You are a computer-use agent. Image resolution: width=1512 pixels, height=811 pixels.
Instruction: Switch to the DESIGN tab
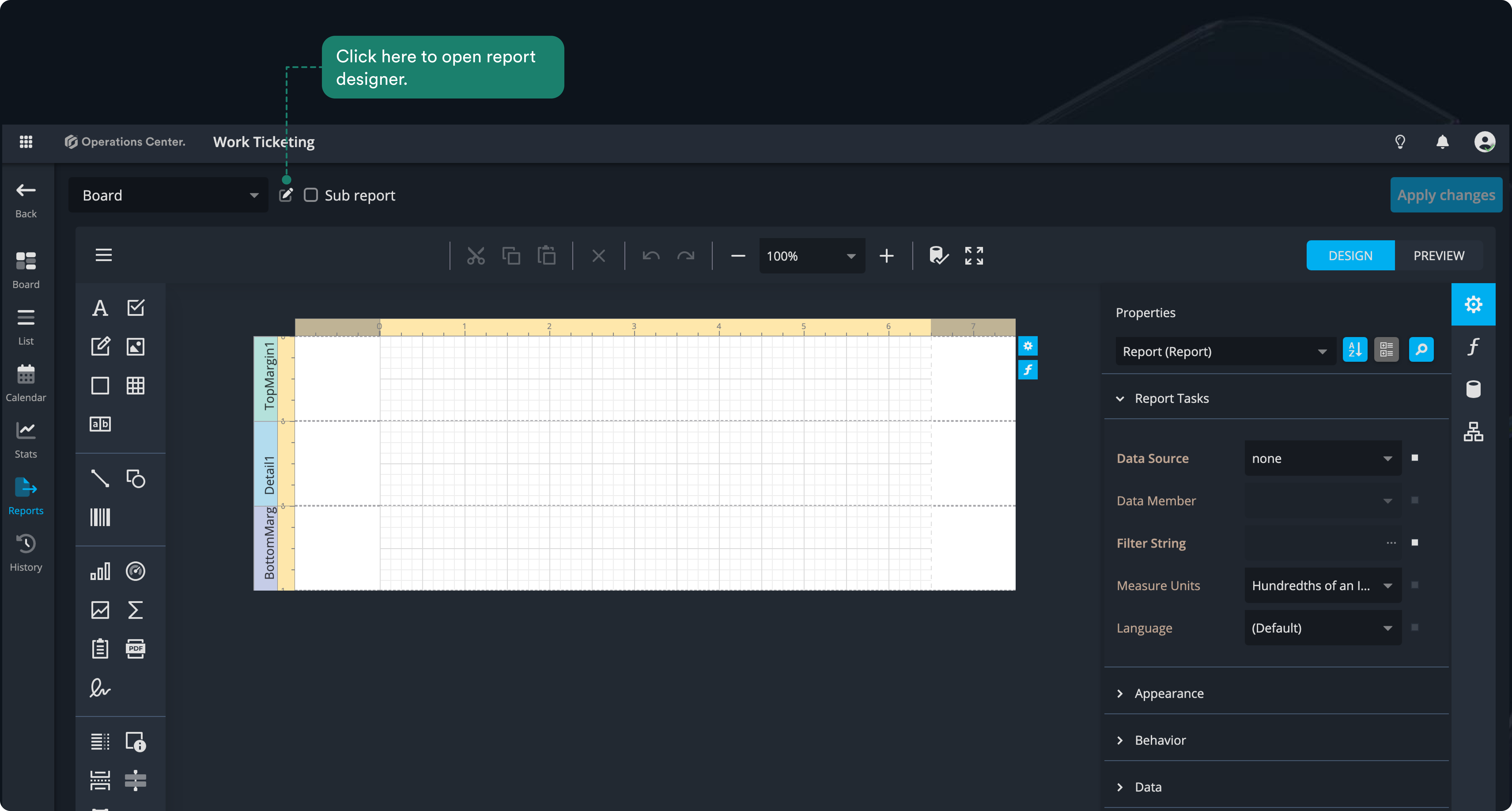1351,256
